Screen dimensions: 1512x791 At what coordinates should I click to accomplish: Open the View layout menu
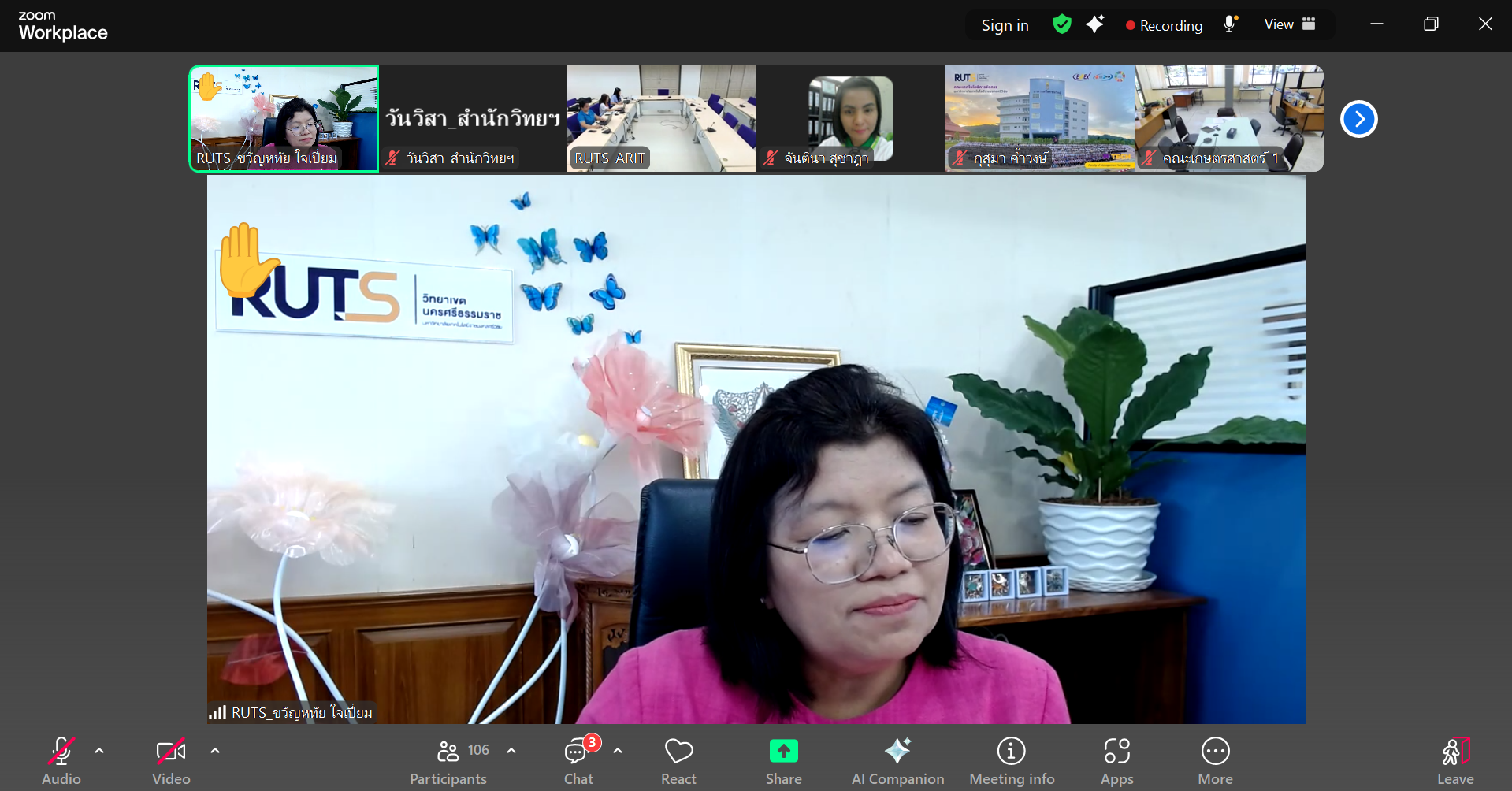1289,24
